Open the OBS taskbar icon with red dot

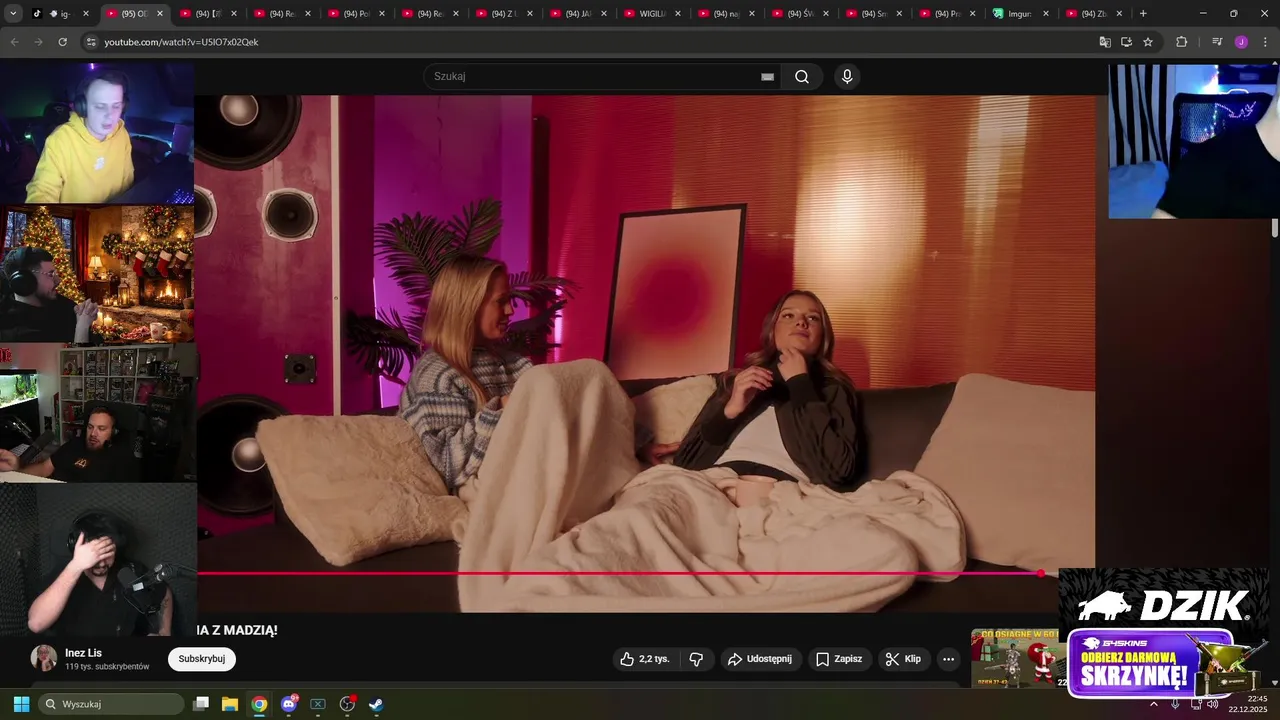[x=347, y=704]
